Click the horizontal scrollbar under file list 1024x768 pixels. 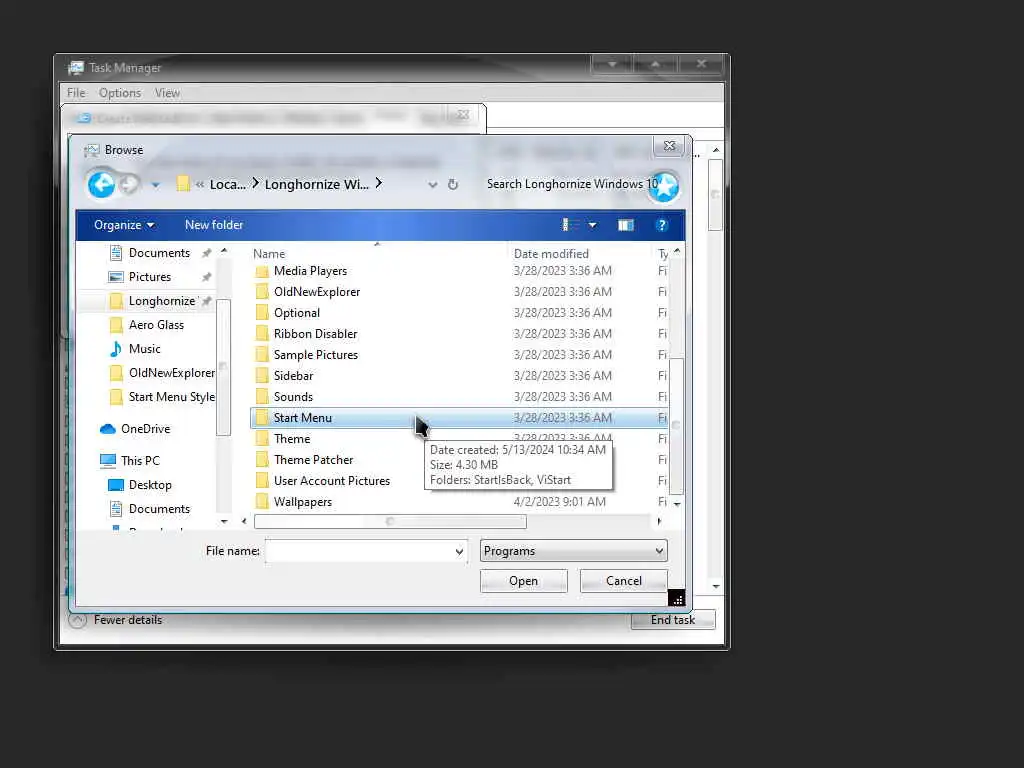click(x=390, y=521)
